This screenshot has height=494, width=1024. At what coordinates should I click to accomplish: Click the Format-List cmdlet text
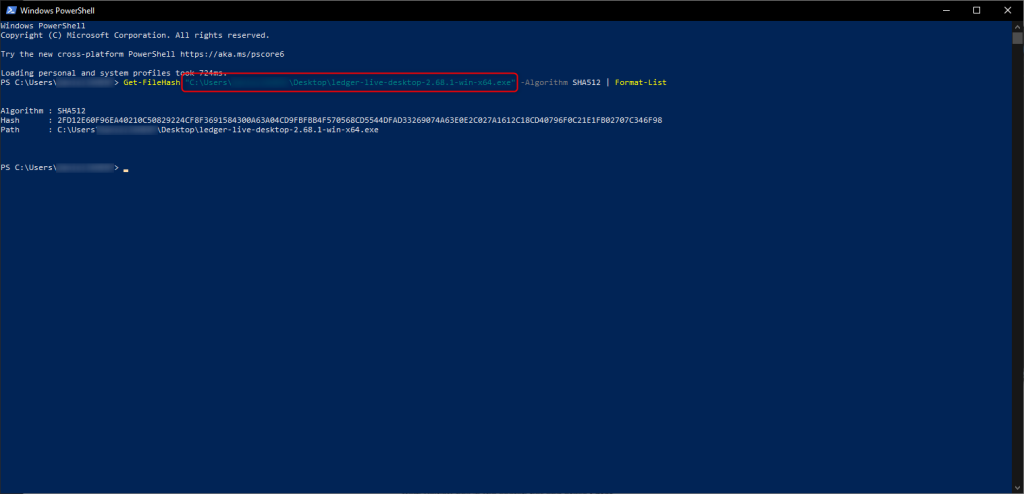pyautogui.click(x=640, y=82)
